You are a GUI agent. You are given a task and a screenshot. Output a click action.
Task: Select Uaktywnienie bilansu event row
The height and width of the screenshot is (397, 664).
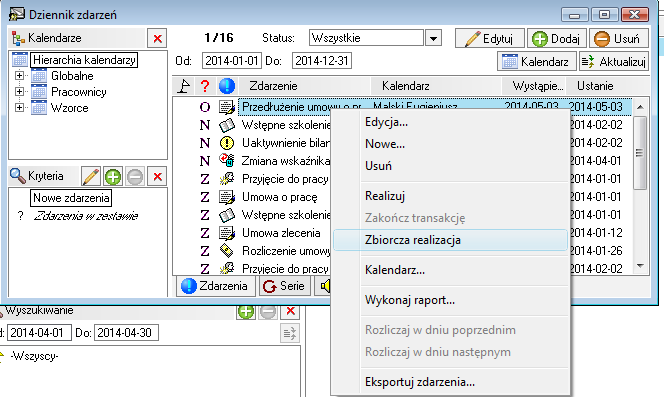point(286,143)
